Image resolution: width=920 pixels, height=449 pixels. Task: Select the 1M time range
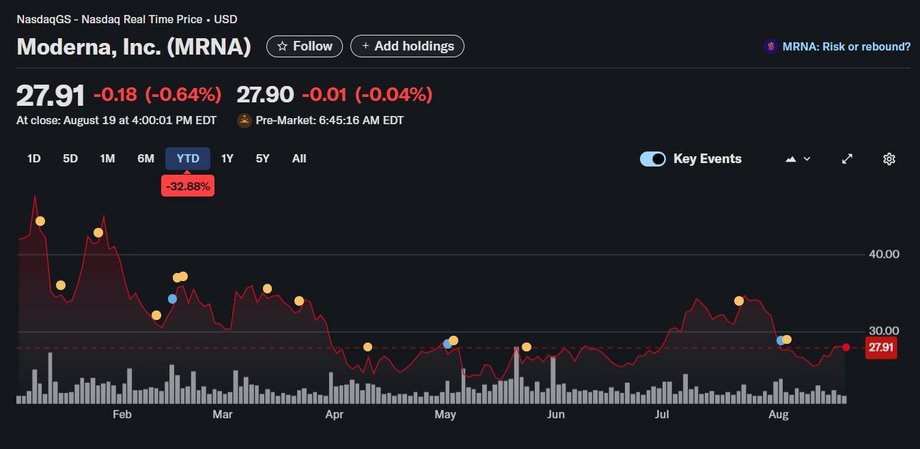[108, 158]
